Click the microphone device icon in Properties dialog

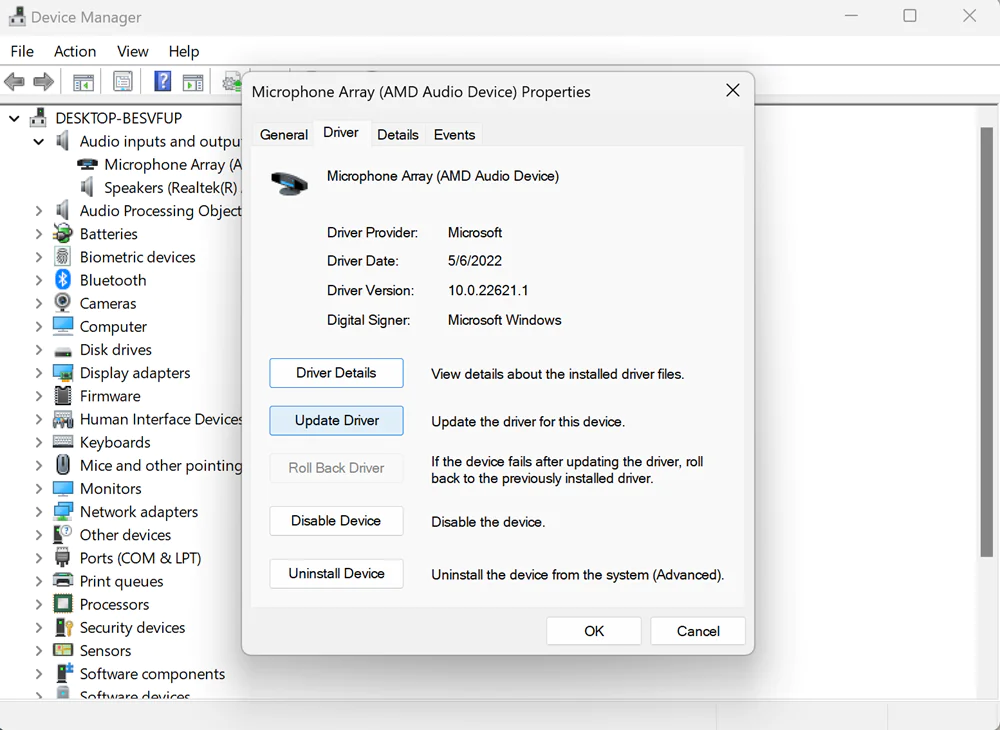[x=289, y=184]
